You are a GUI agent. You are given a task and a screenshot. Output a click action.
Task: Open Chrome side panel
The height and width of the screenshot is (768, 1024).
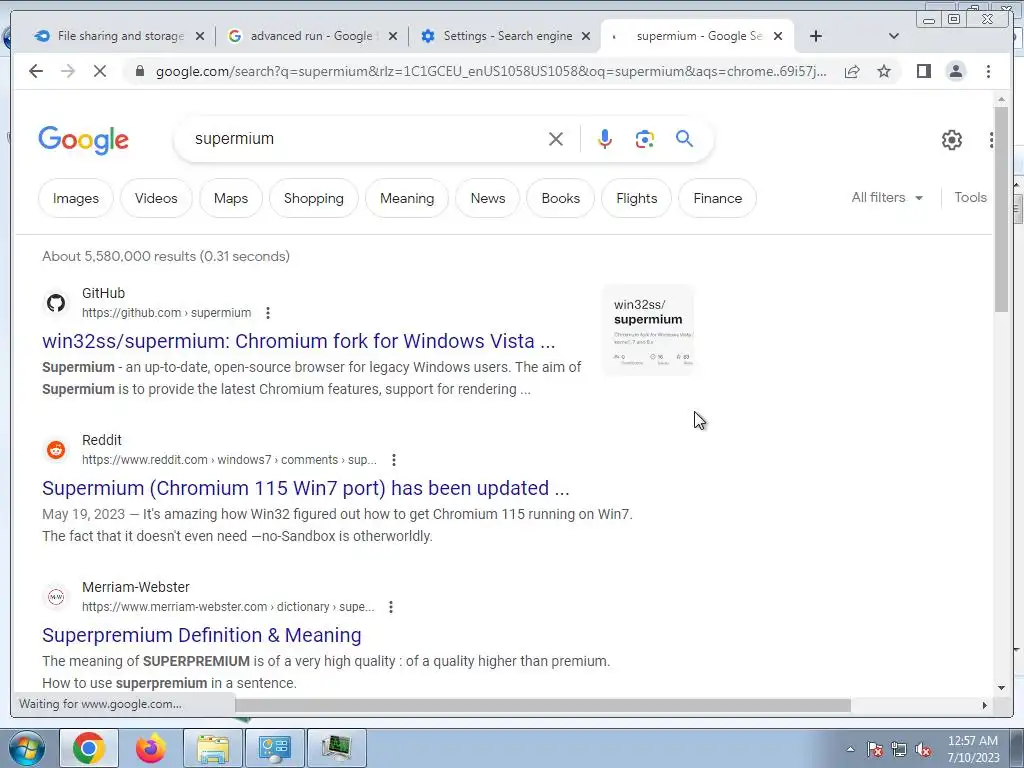(923, 71)
